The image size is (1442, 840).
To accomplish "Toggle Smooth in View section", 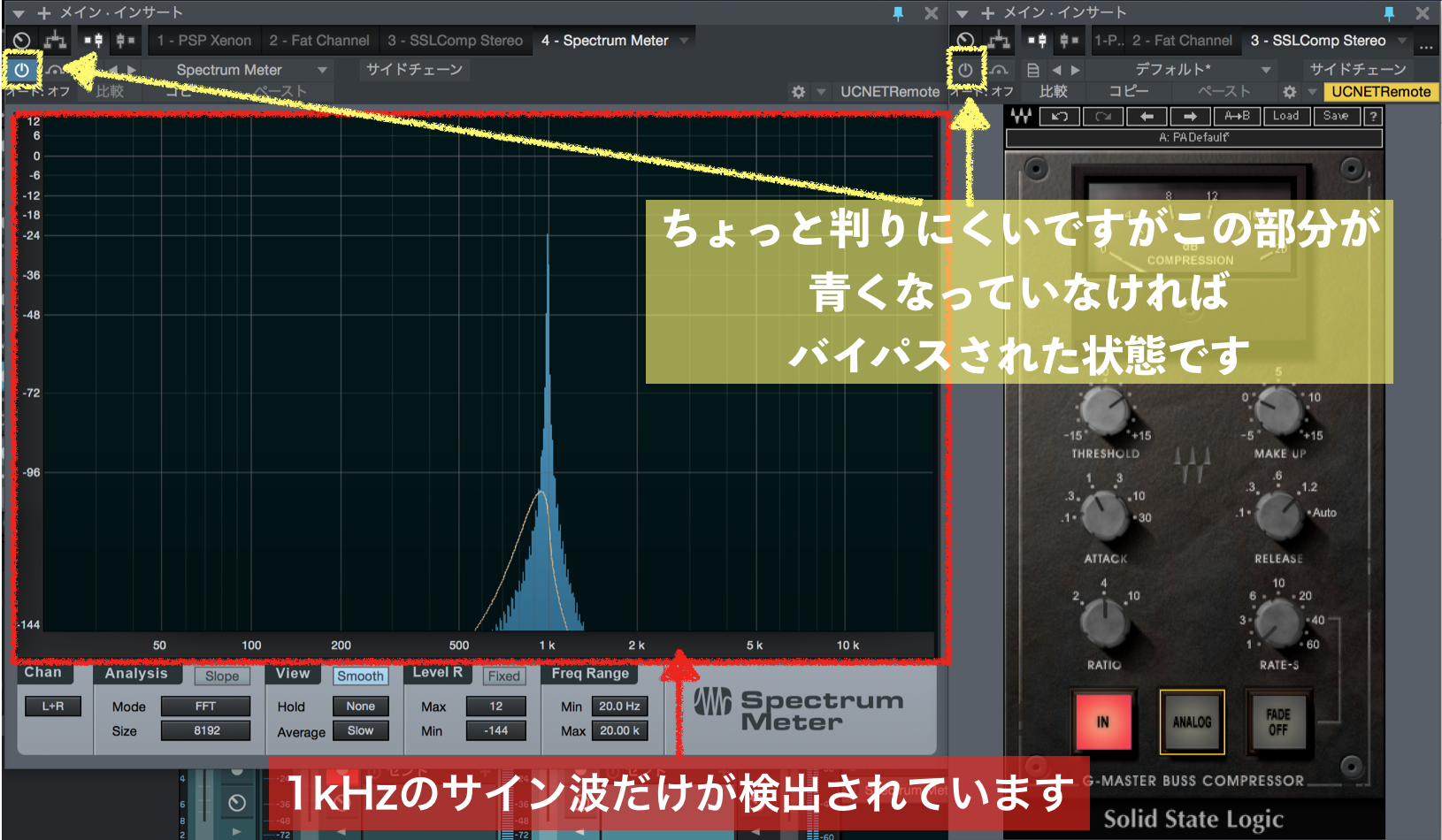I will click(361, 676).
